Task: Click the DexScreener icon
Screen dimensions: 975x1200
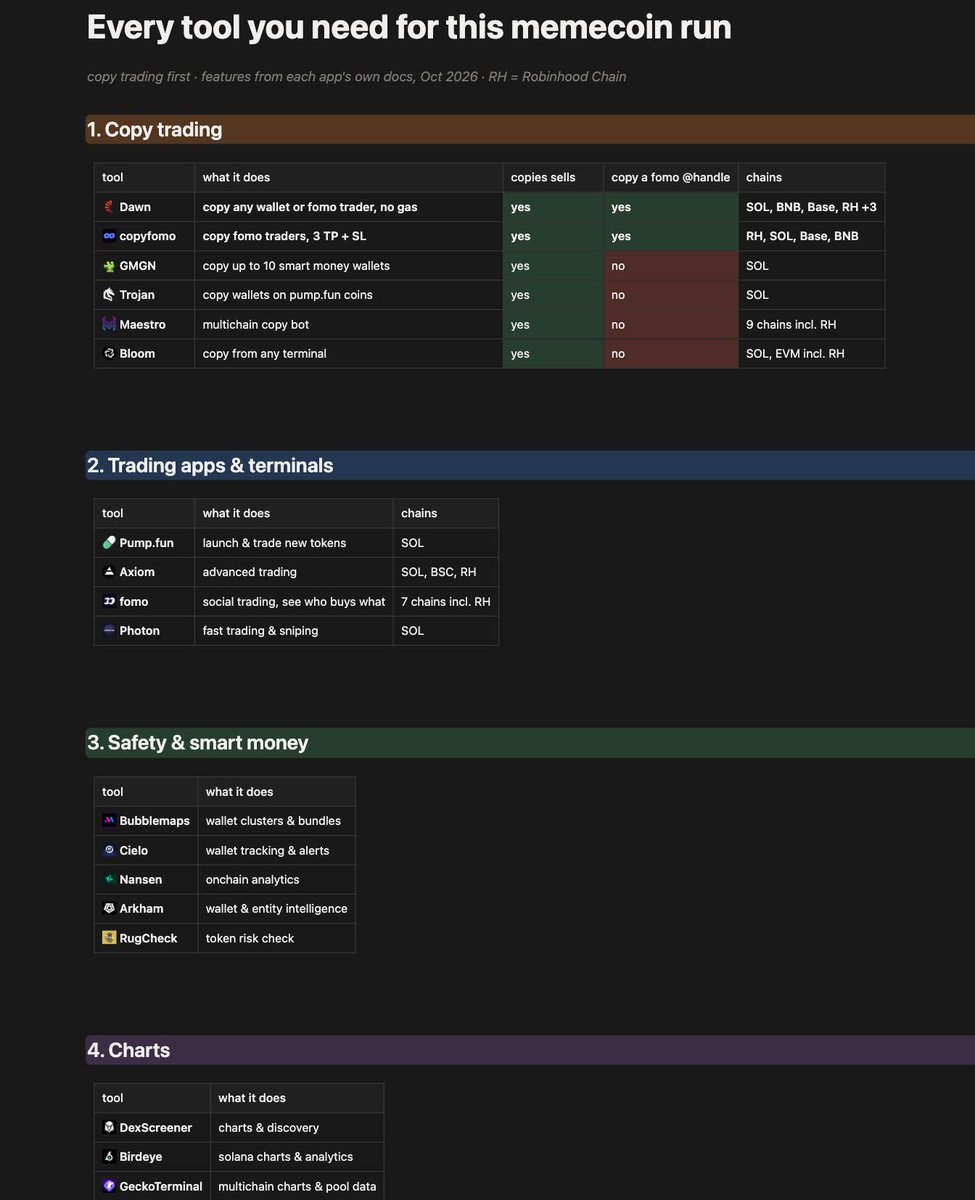Action: pyautogui.click(x=109, y=1127)
